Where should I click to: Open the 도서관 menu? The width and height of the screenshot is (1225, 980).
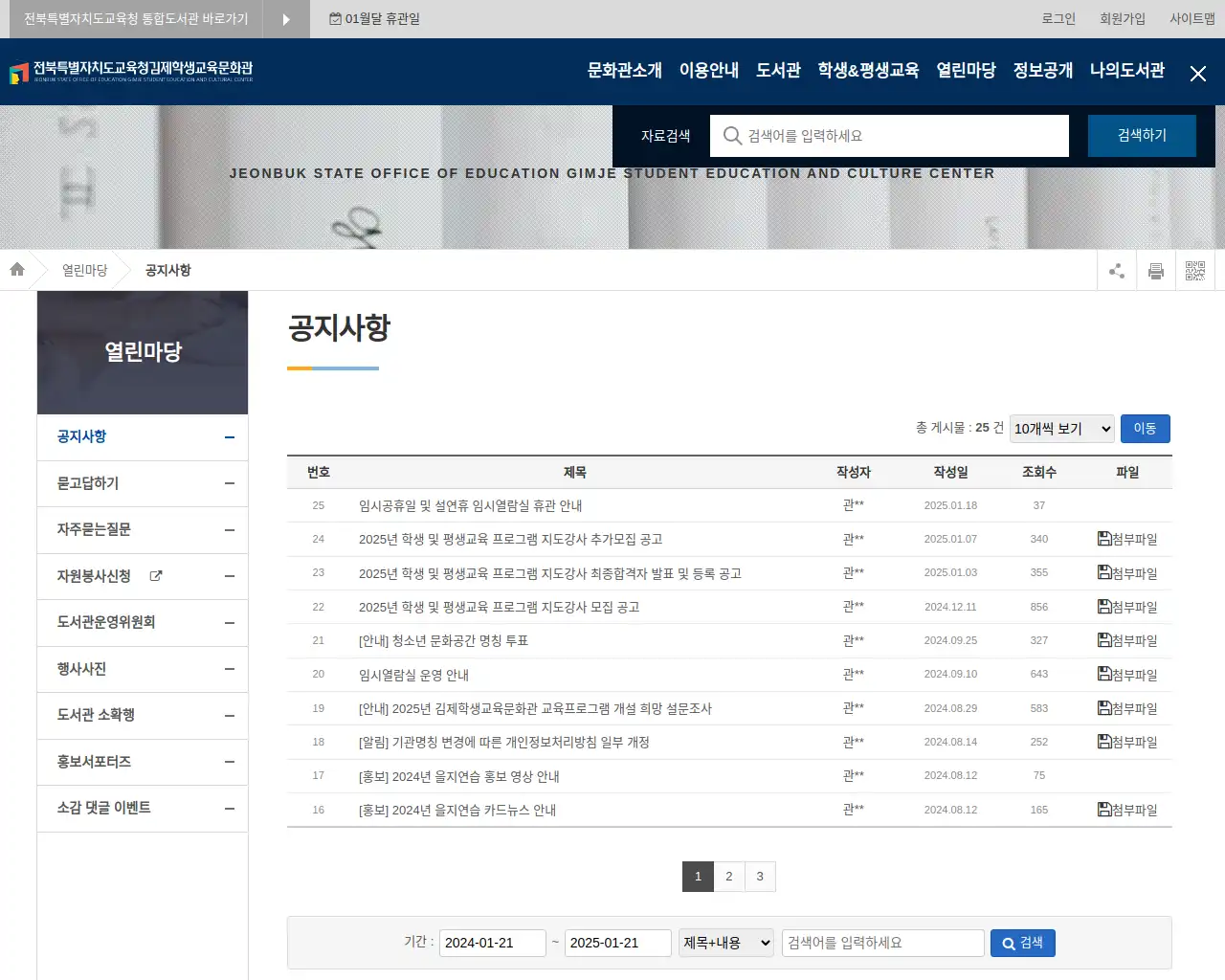tap(778, 71)
